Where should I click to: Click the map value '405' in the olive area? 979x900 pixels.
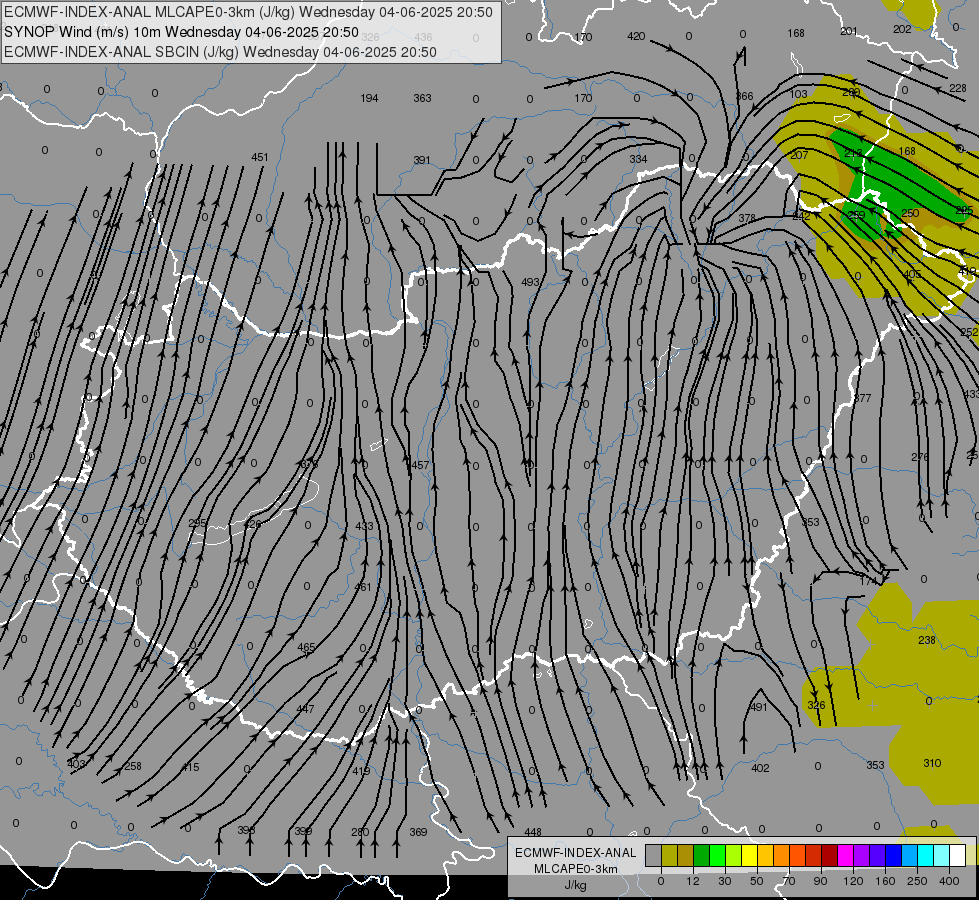click(912, 275)
